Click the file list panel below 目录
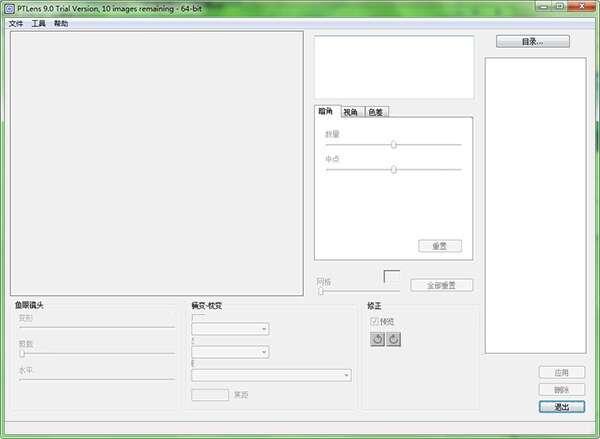The height and width of the screenshot is (439, 600). [535, 206]
